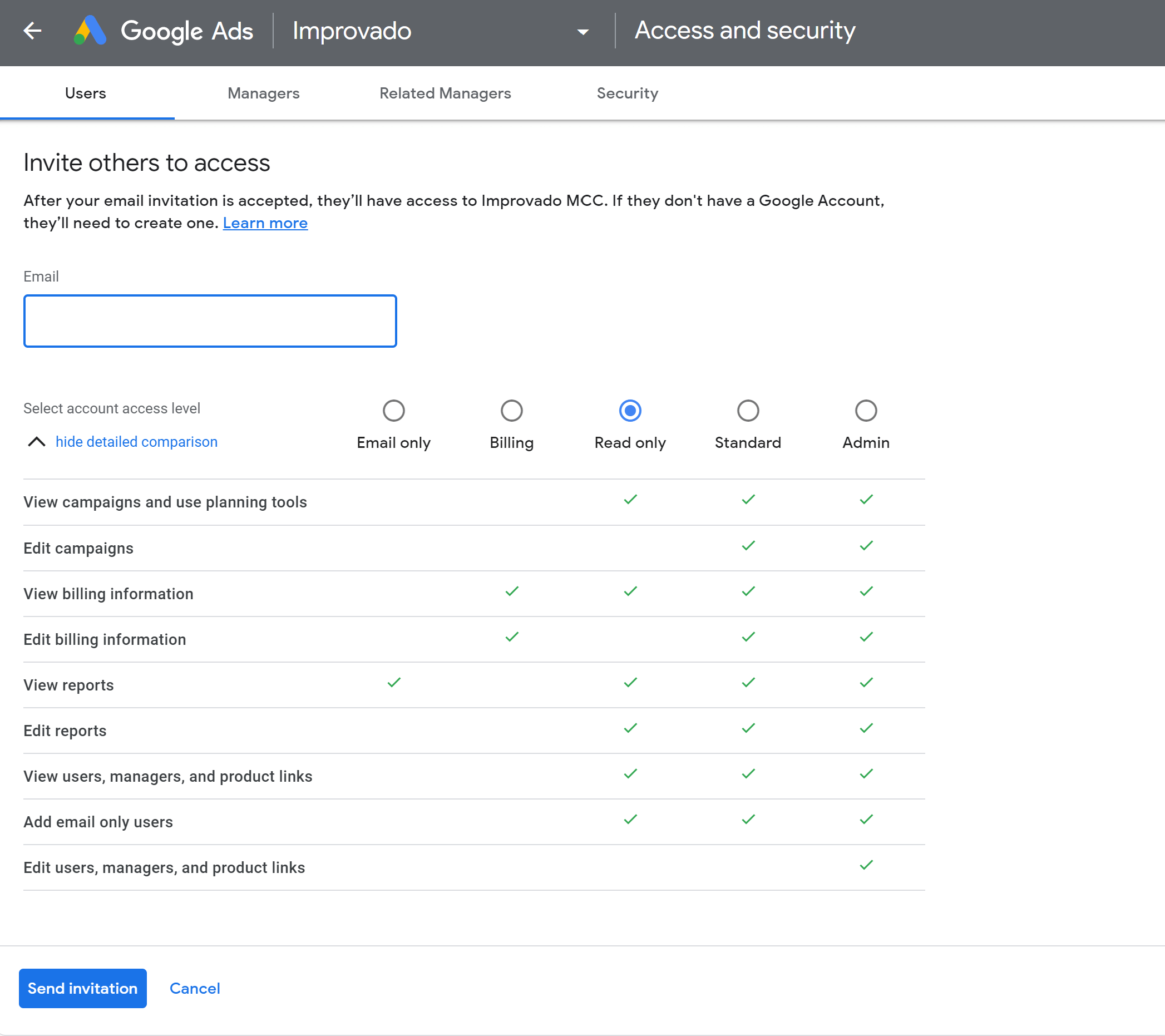The image size is (1165, 1036).
Task: Open the Security tab
Action: tap(627, 93)
